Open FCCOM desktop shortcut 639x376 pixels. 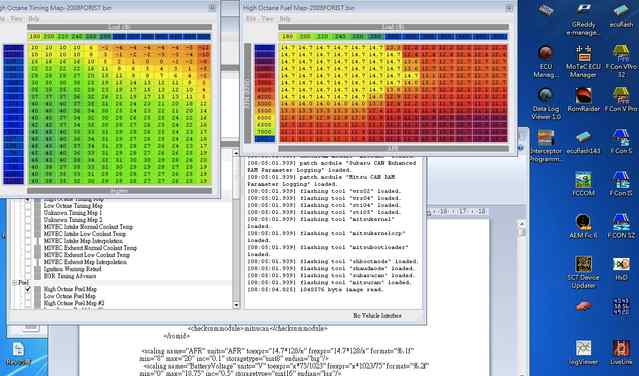[583, 185]
